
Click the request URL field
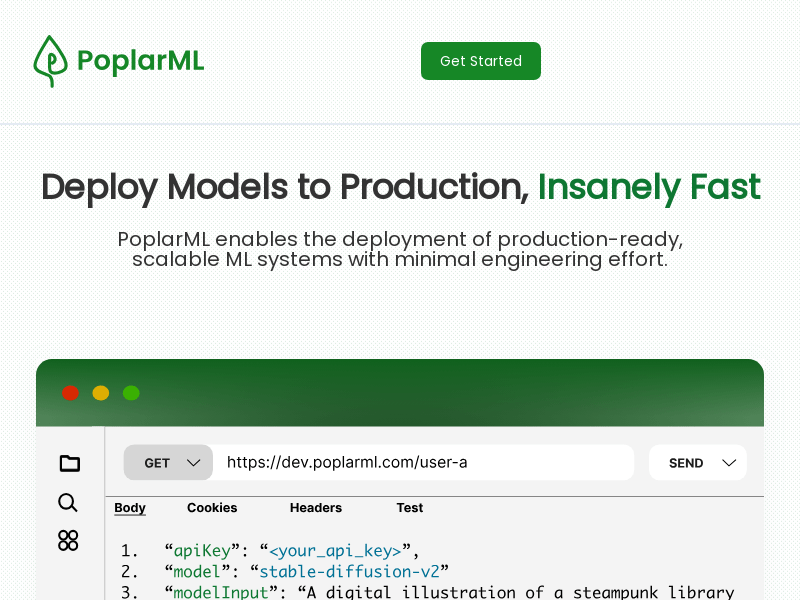click(423, 462)
